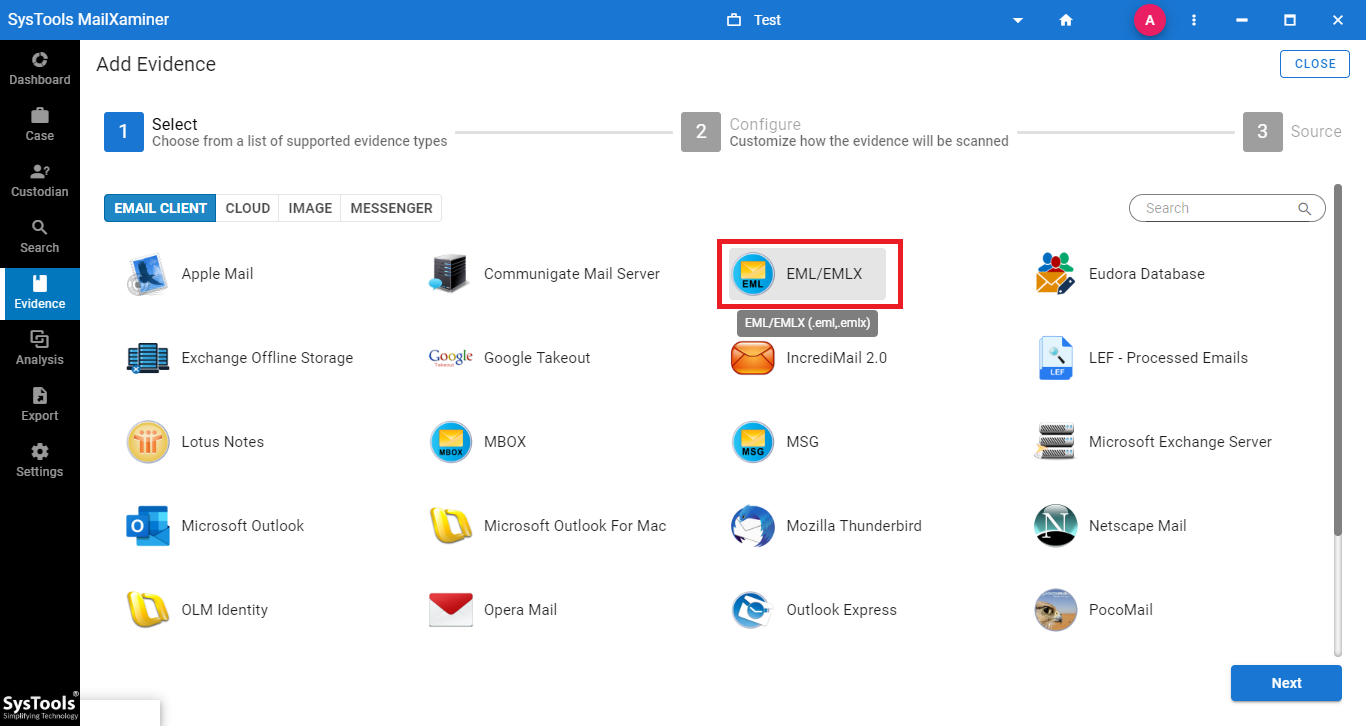Switch to the MESSENGER tab

(391, 208)
